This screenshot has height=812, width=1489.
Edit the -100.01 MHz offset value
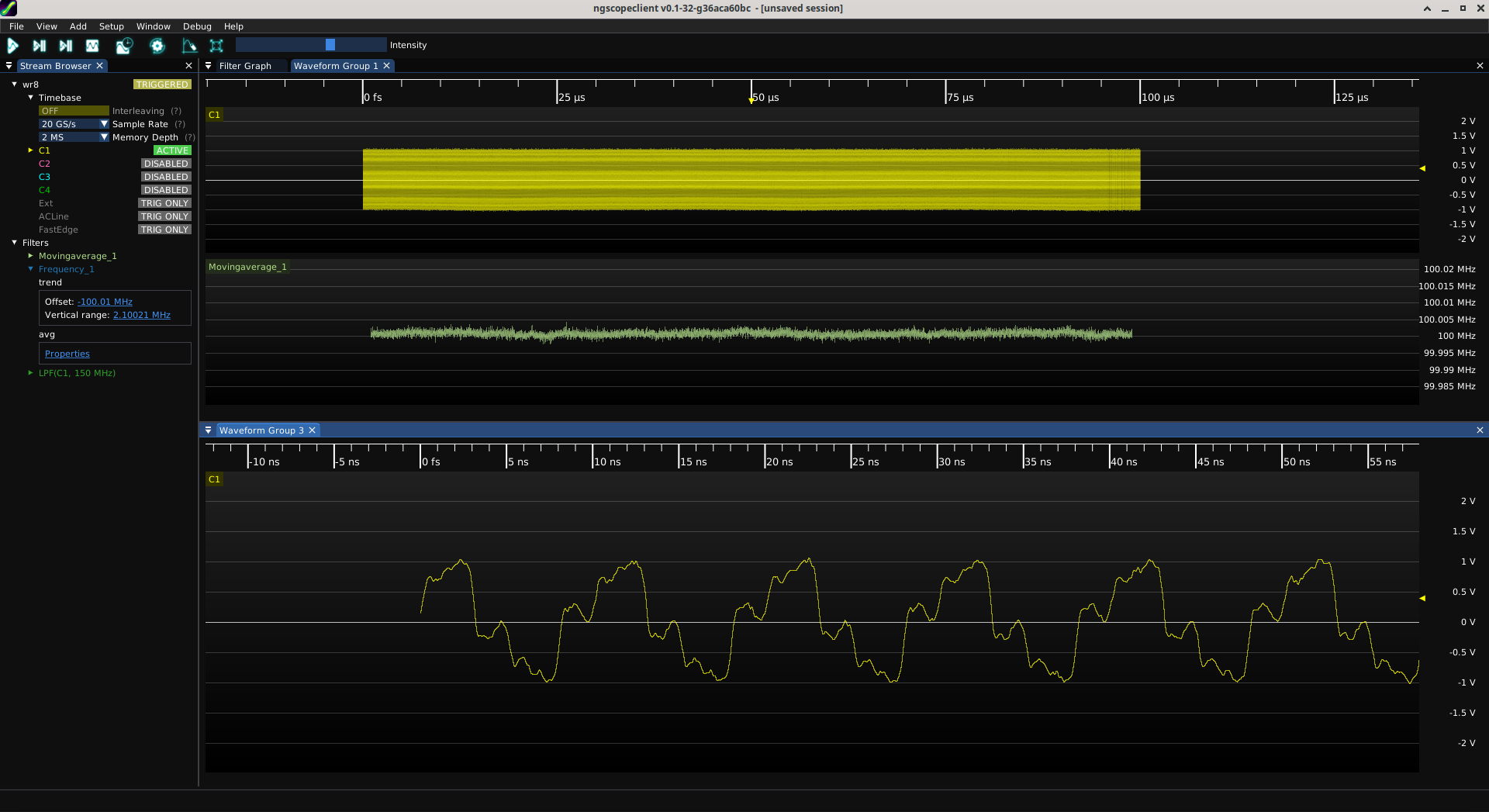[105, 302]
